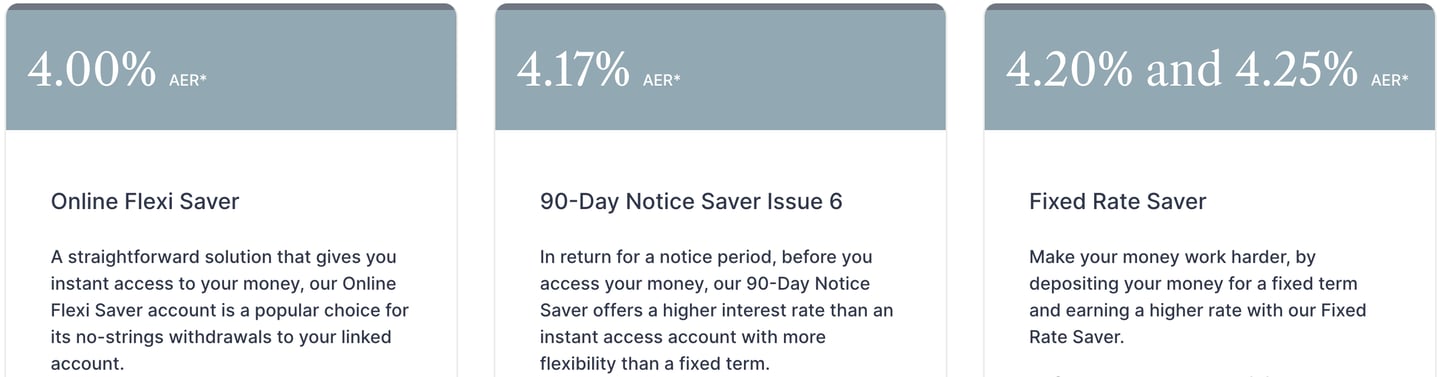Click the 4.17% interest rate figure

[573, 69]
